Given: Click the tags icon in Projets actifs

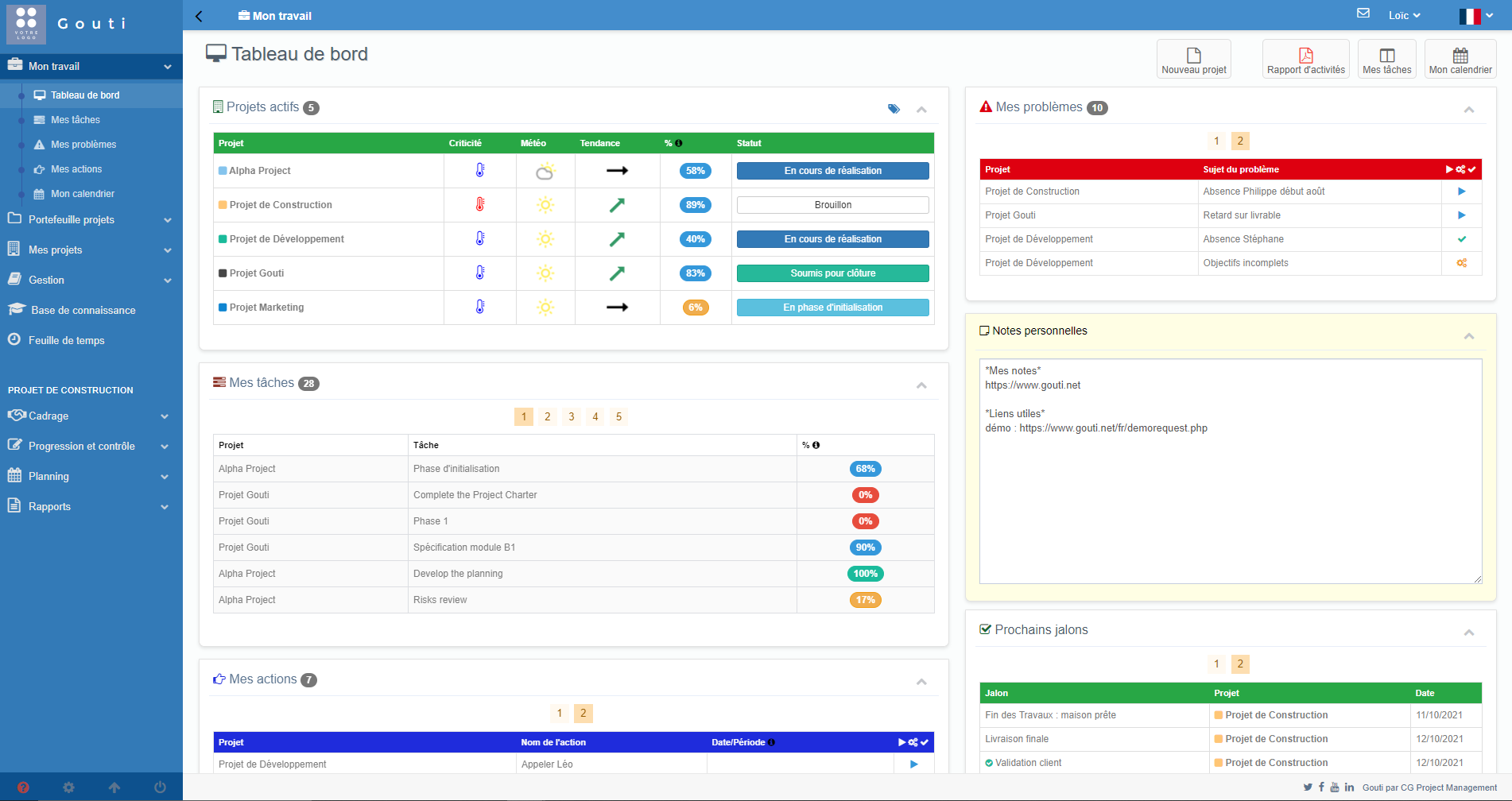Looking at the screenshot, I should coord(894,109).
